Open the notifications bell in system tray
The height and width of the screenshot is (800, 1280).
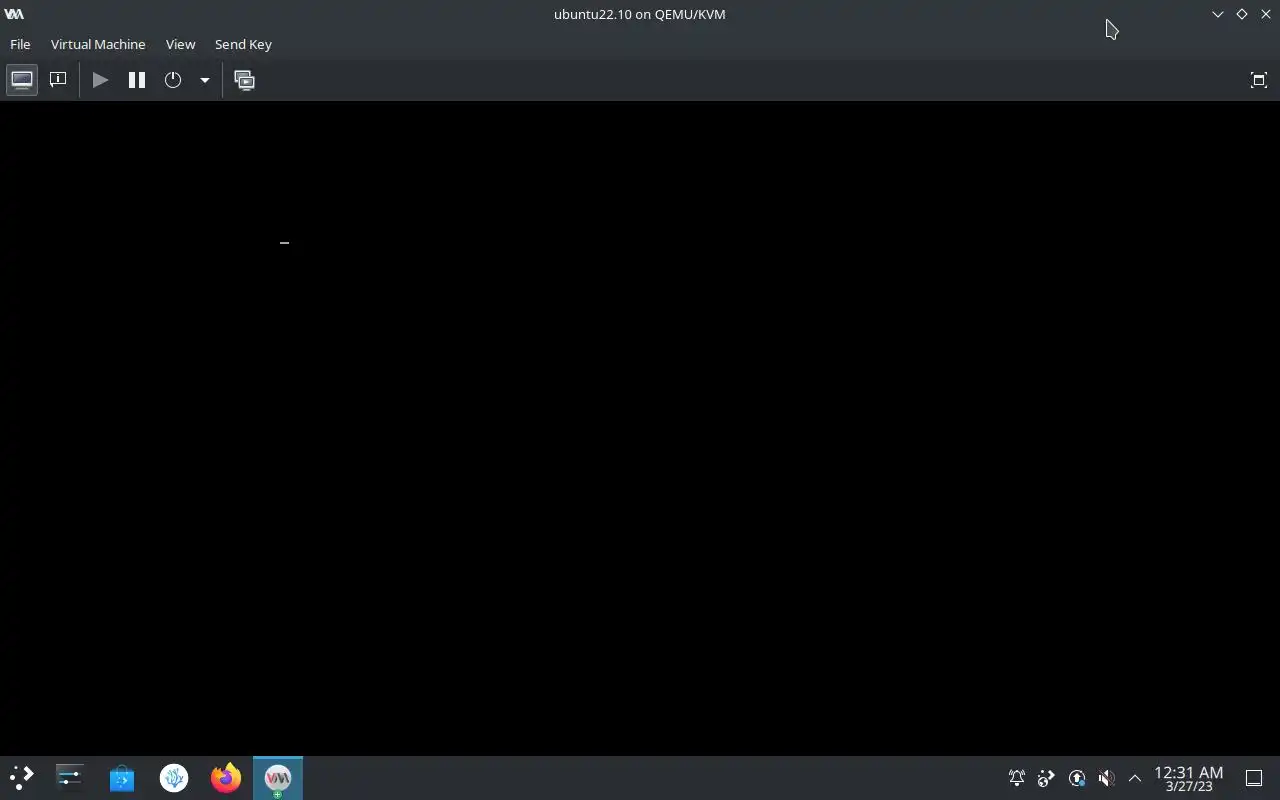[x=1017, y=778]
